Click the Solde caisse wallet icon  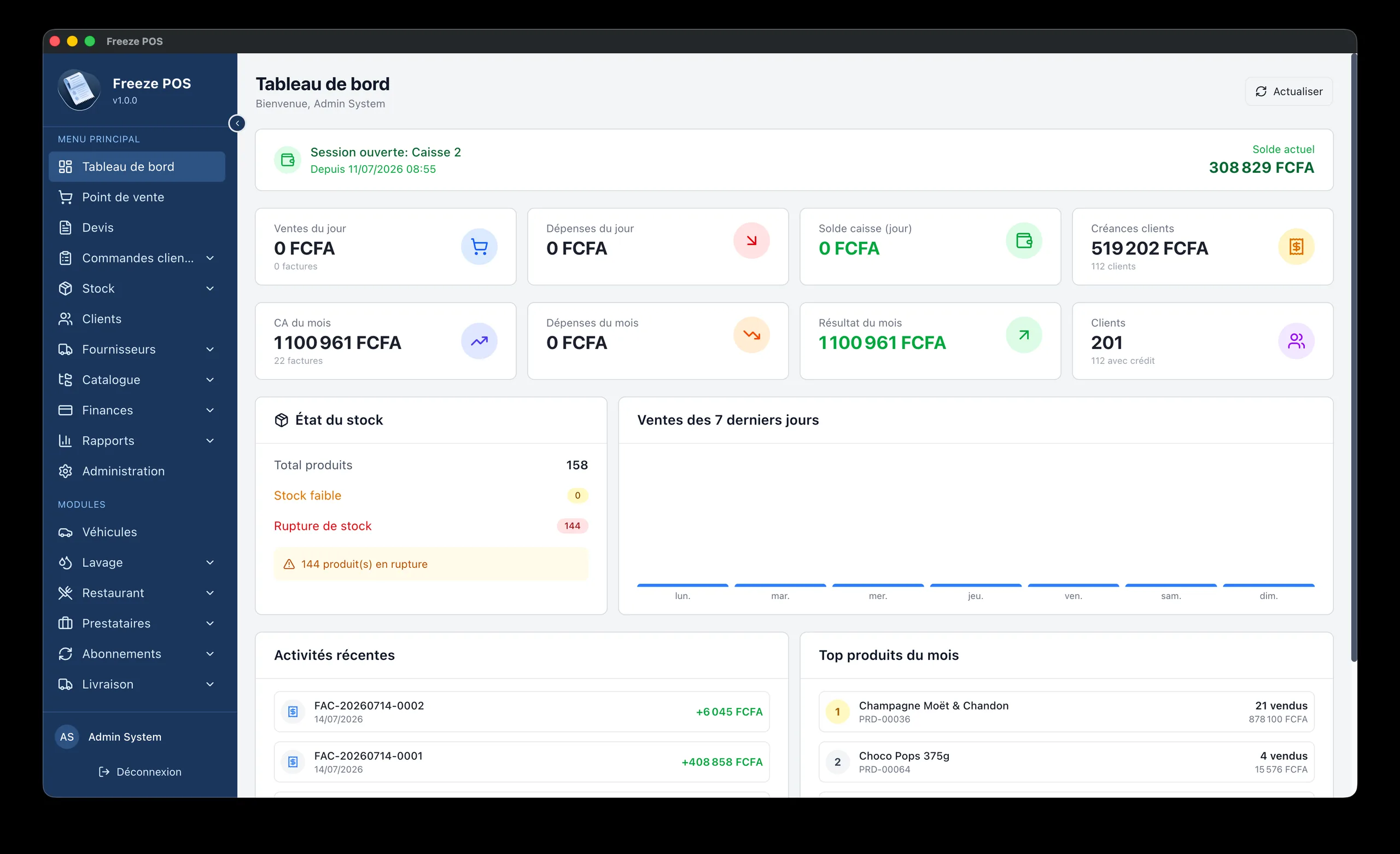tap(1024, 241)
